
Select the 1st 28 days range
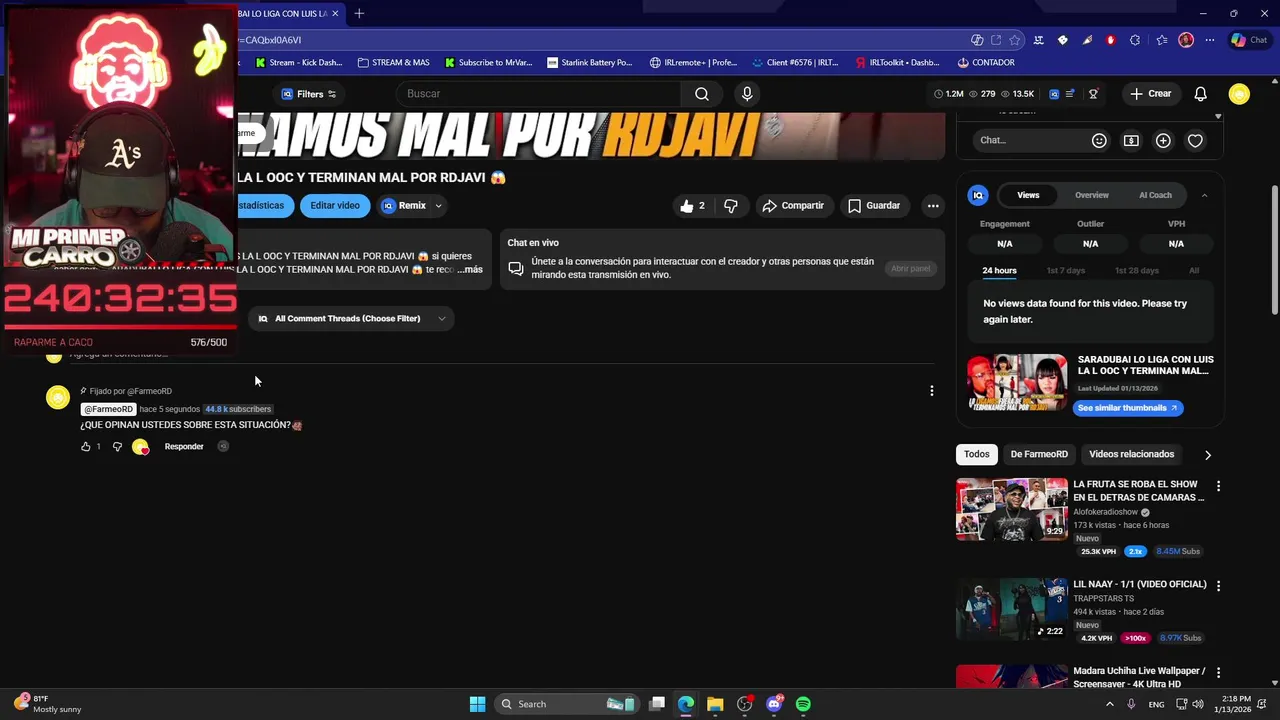[x=1136, y=271]
